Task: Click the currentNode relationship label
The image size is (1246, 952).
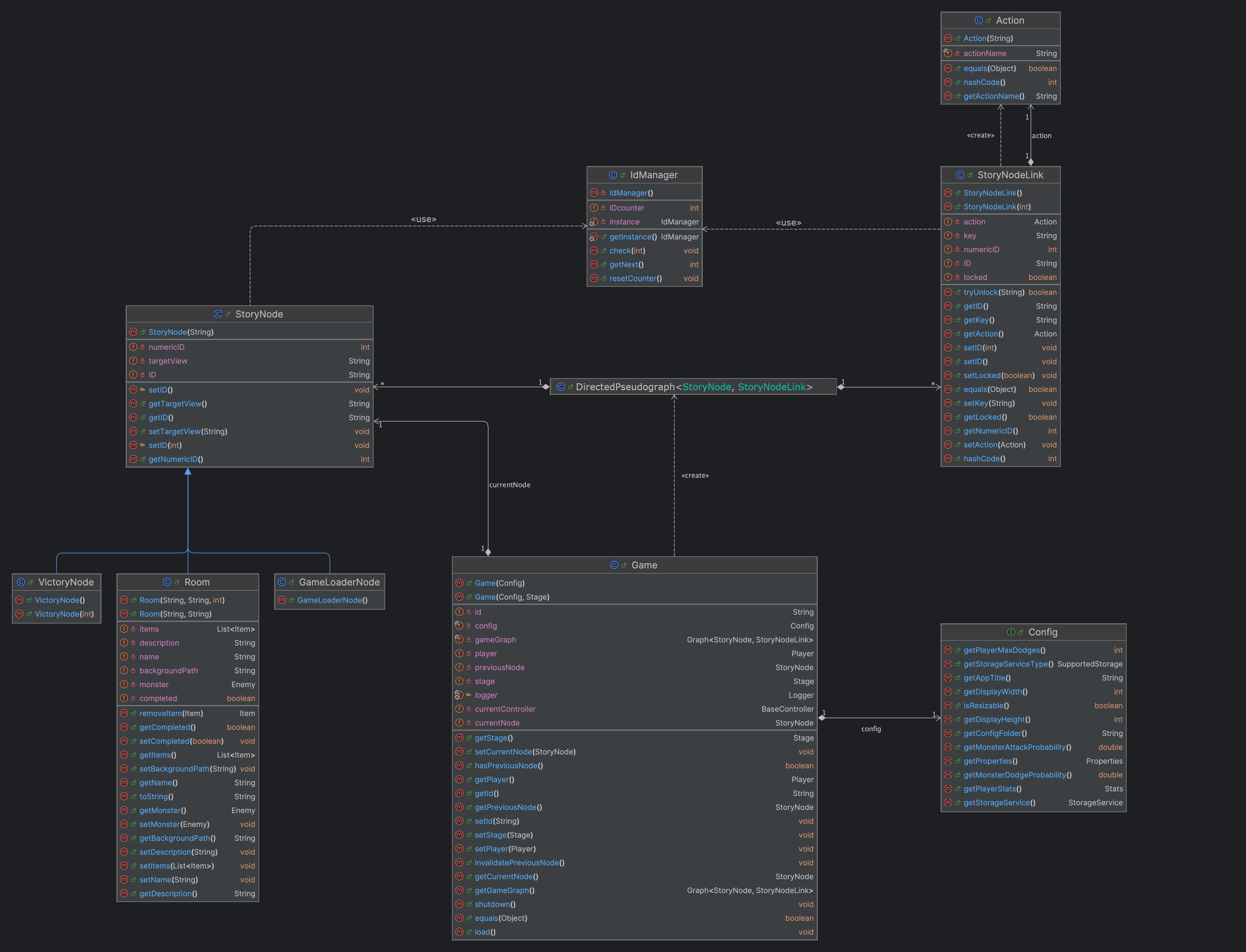Action: 510,485
